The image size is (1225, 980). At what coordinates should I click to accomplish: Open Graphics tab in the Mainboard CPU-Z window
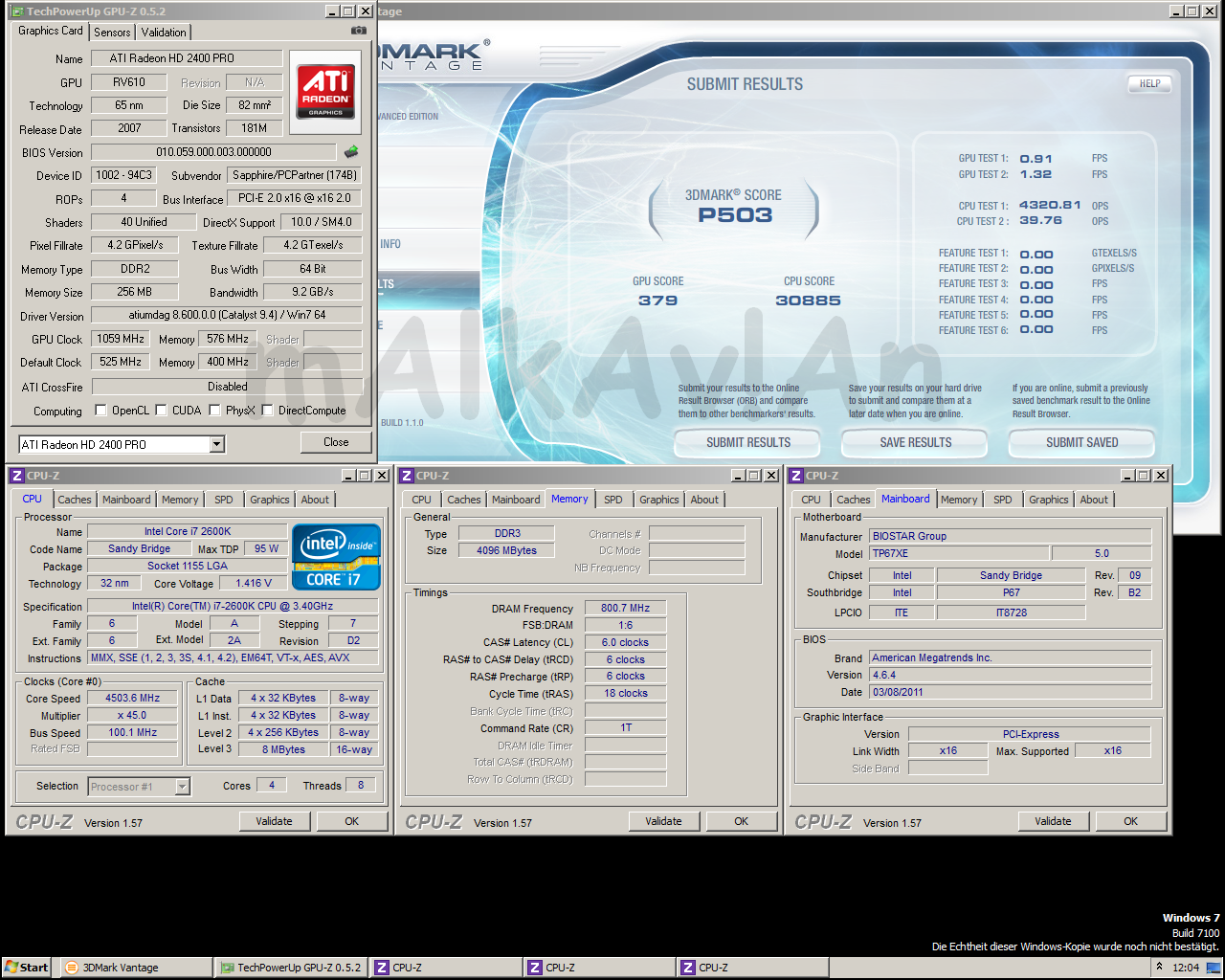pos(1049,500)
